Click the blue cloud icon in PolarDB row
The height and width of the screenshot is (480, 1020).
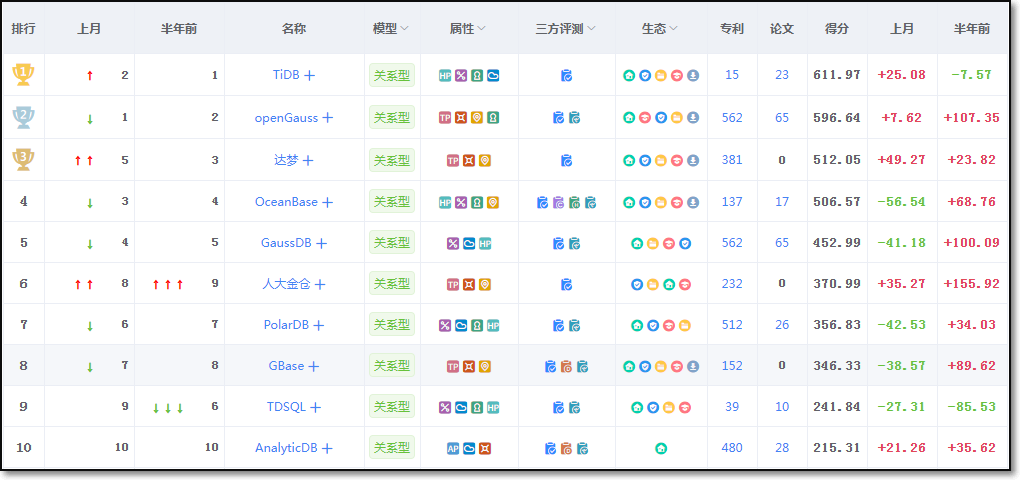coord(461,325)
